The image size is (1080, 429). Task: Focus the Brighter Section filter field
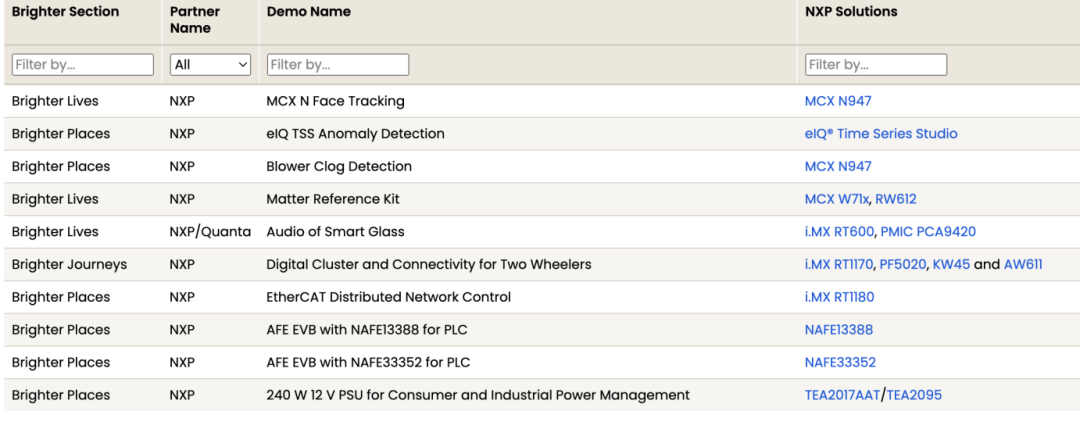click(x=83, y=65)
